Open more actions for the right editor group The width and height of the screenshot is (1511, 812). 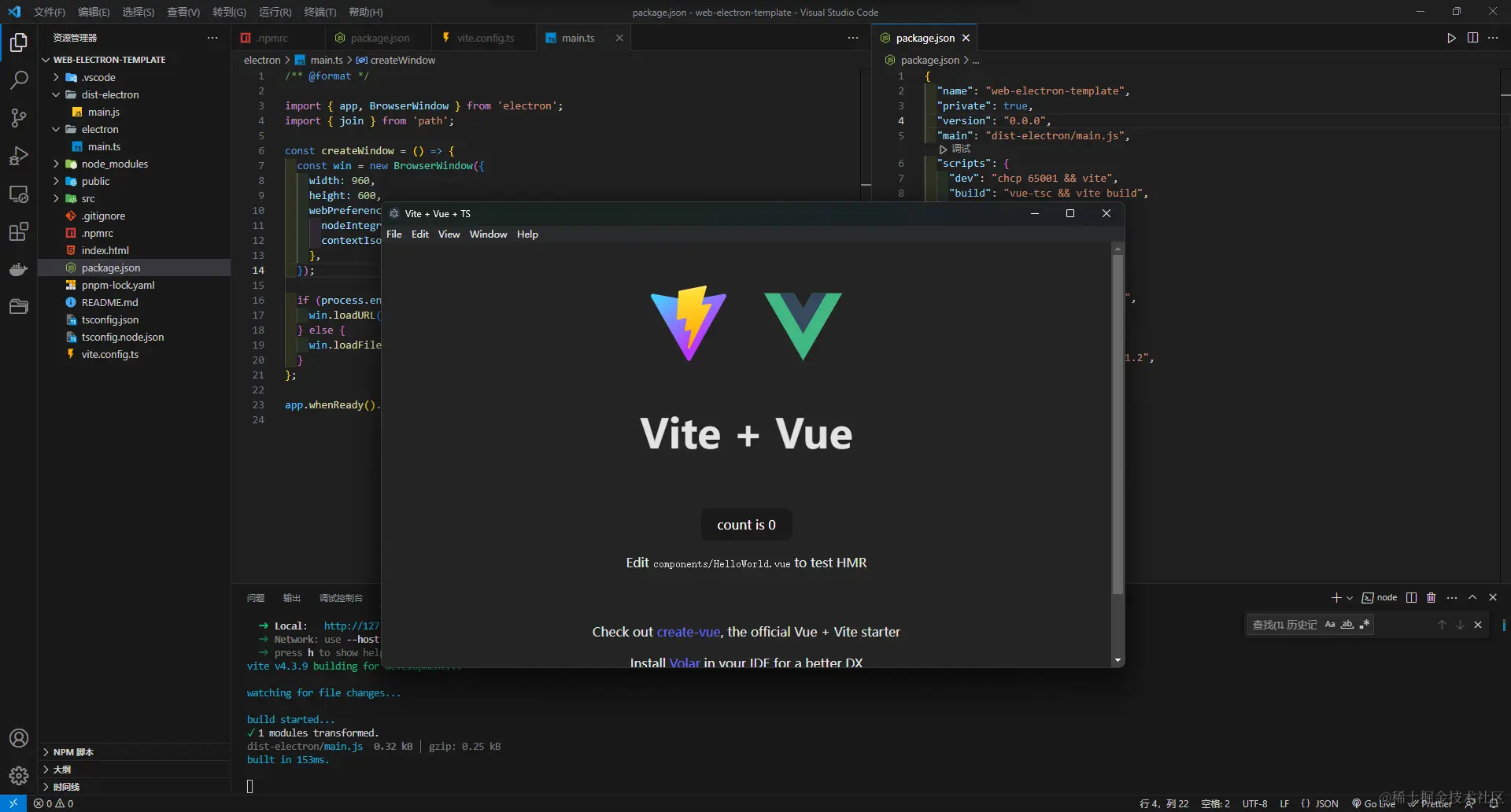pyautogui.click(x=1493, y=38)
